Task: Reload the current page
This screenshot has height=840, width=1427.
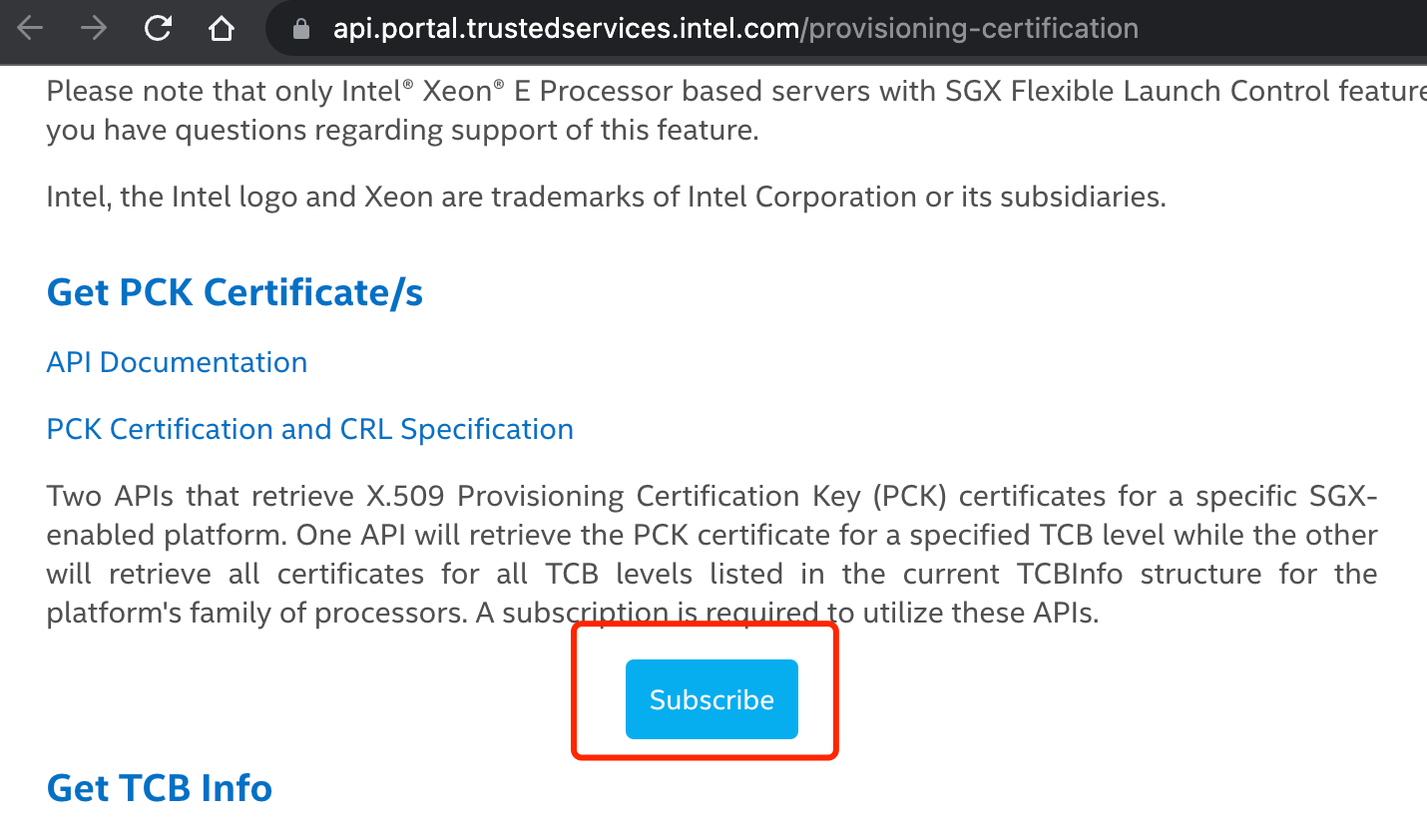Action: [x=158, y=28]
